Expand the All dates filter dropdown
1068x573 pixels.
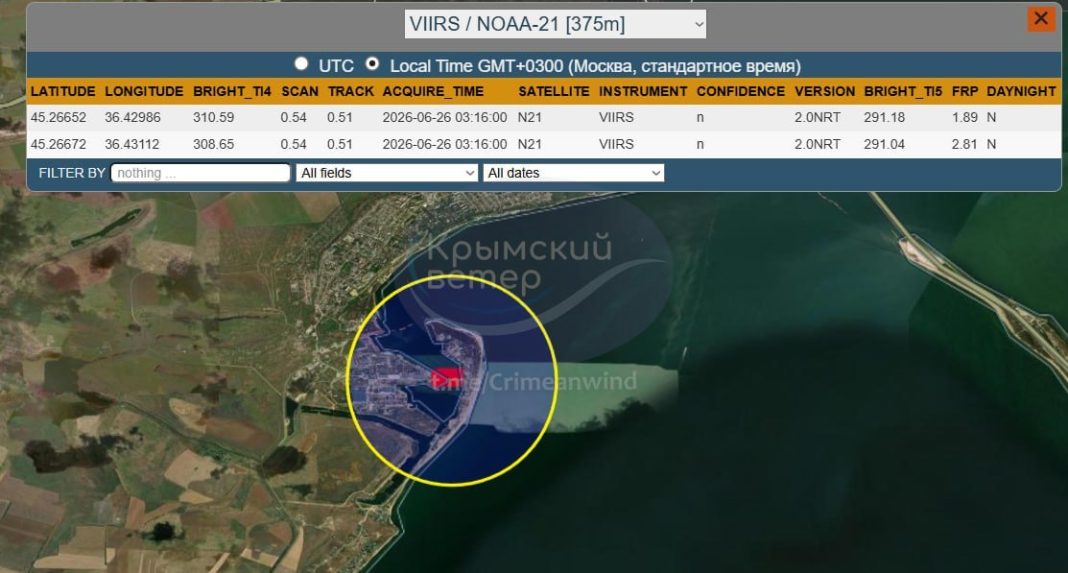coord(574,173)
